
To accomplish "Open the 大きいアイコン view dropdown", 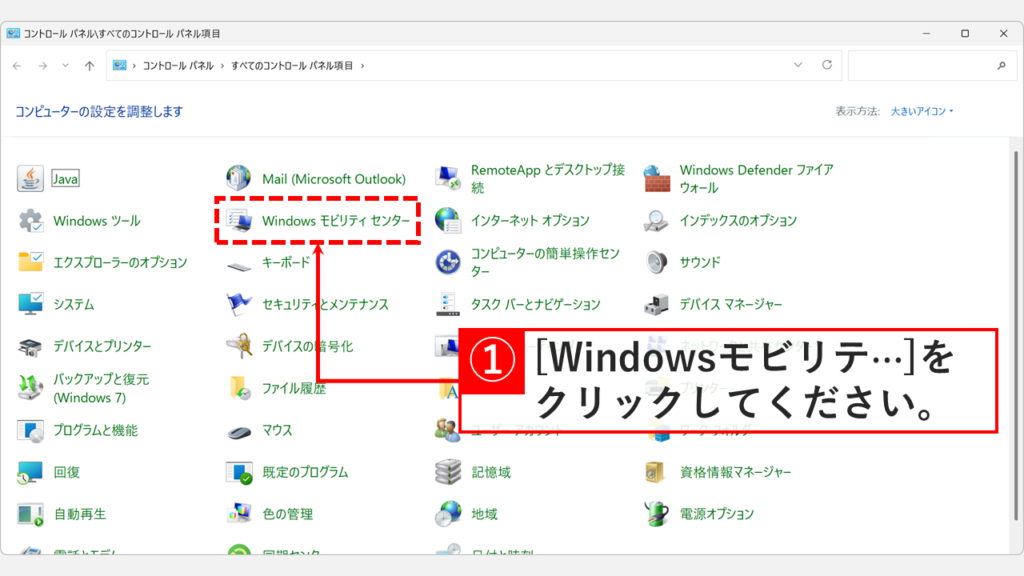I will pyautogui.click(x=921, y=112).
